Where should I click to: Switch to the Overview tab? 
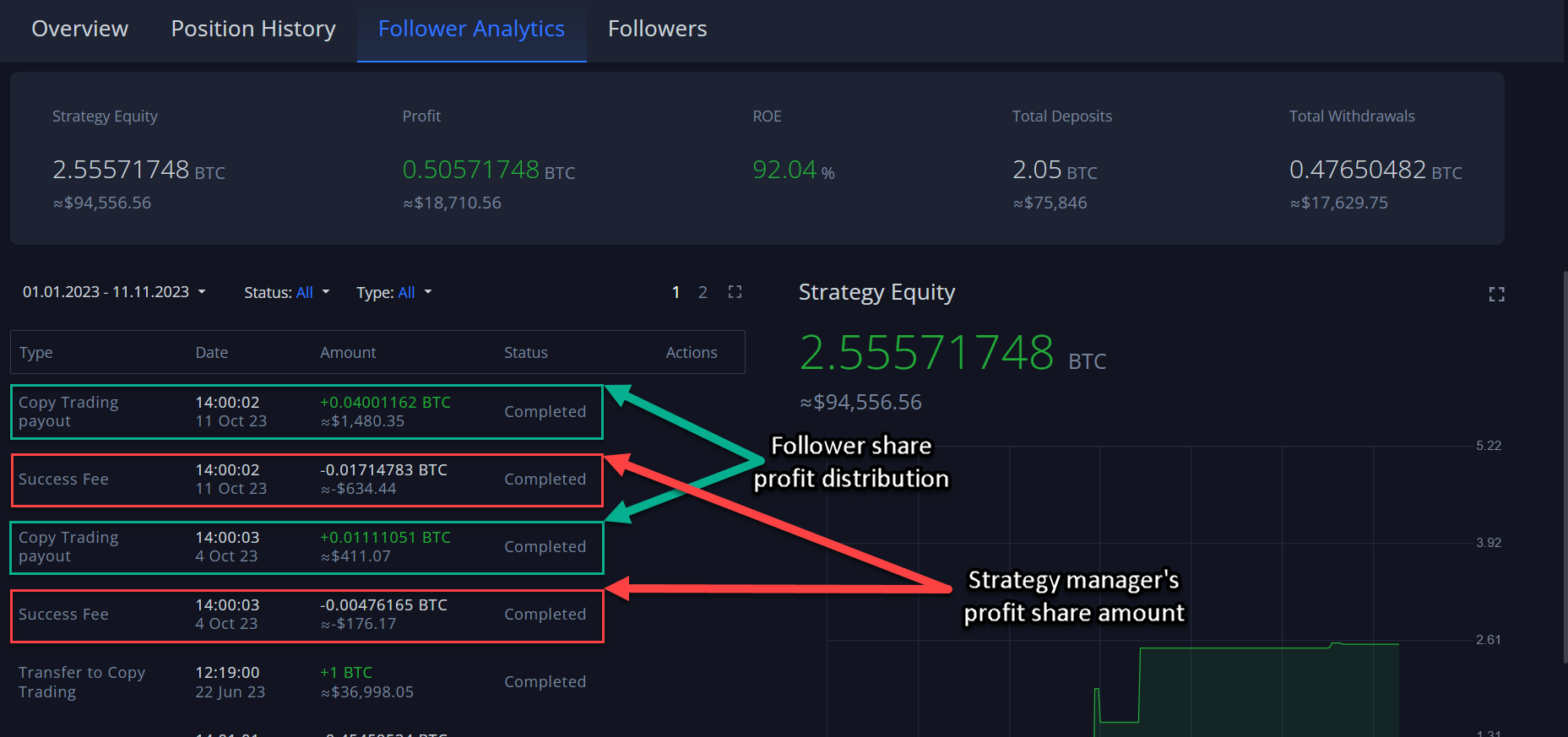[x=80, y=30]
